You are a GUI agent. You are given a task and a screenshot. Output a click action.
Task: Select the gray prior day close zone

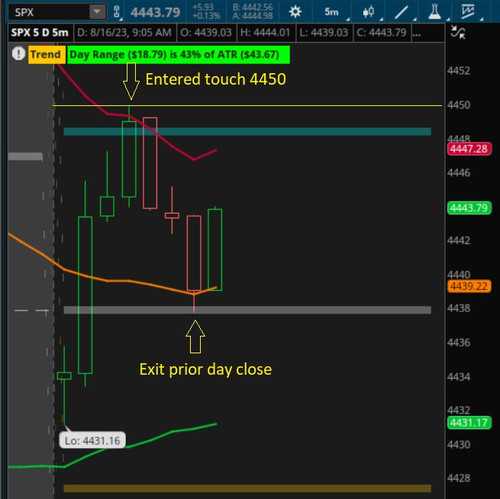click(247, 310)
